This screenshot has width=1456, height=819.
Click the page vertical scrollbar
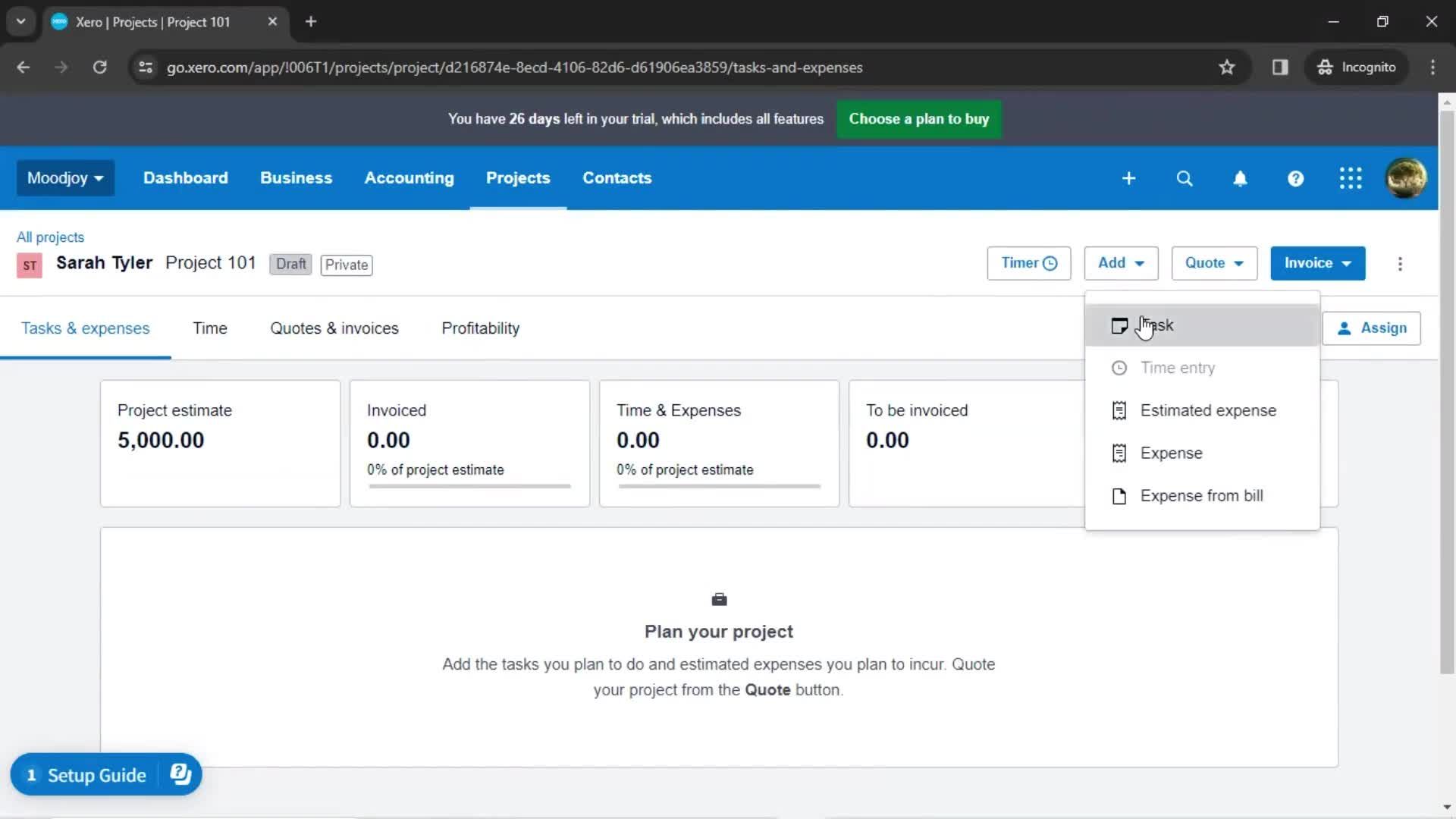click(x=1447, y=391)
